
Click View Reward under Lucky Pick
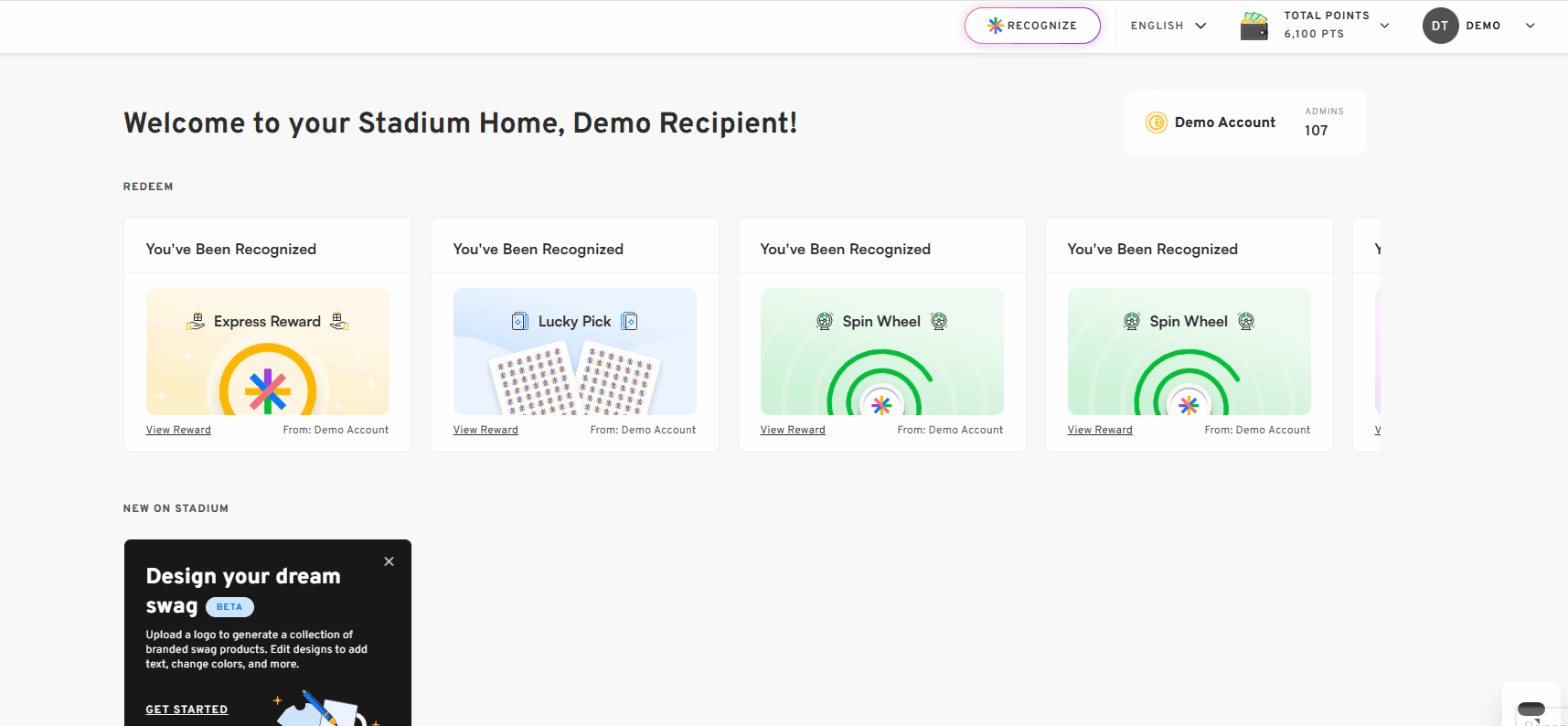(x=485, y=430)
